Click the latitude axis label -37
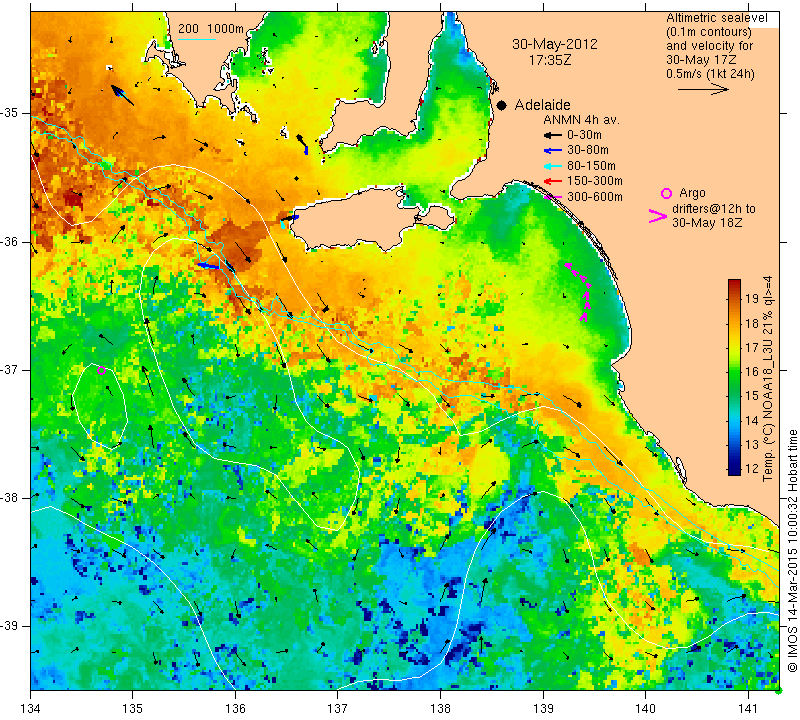Image resolution: width=800 pixels, height=720 pixels. (x=10, y=369)
